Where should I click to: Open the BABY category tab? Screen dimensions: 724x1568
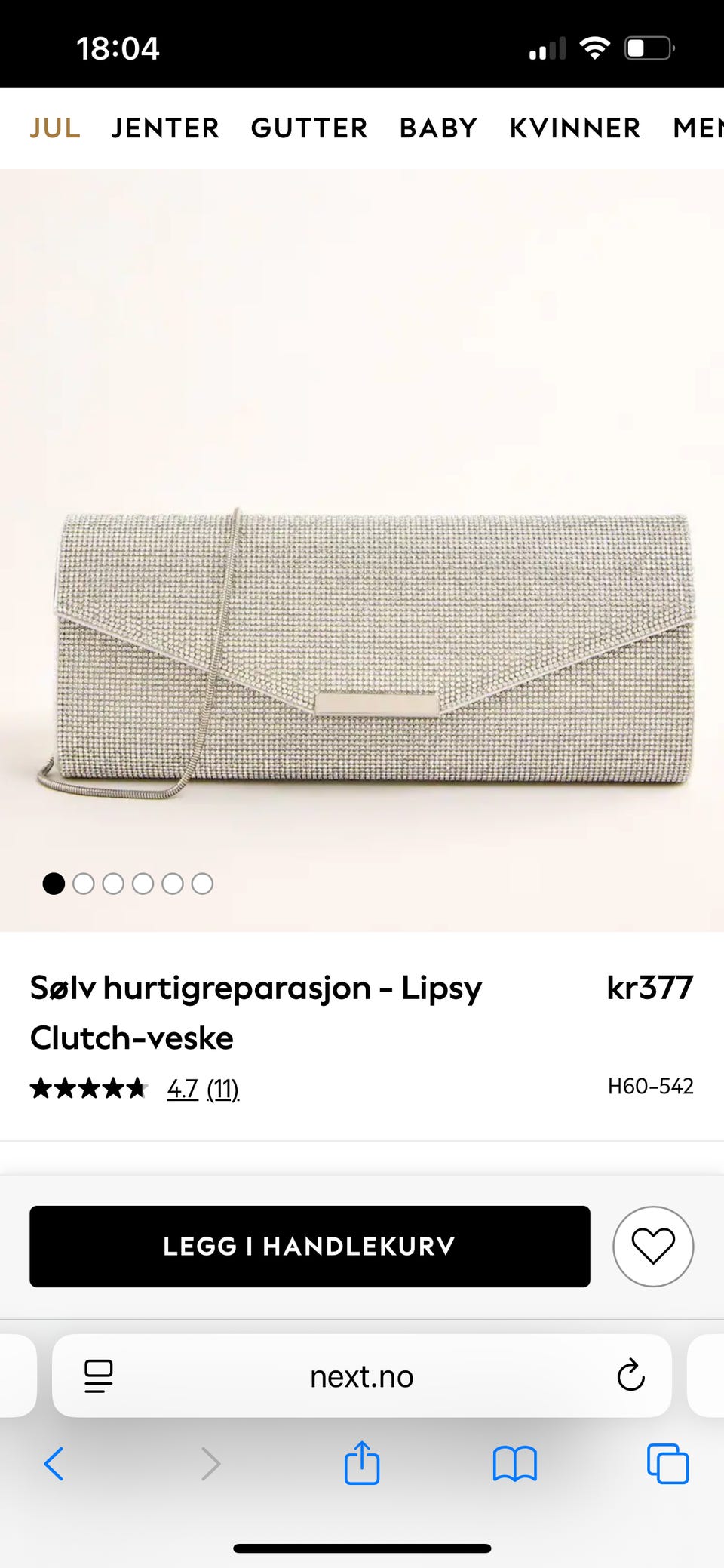click(438, 128)
